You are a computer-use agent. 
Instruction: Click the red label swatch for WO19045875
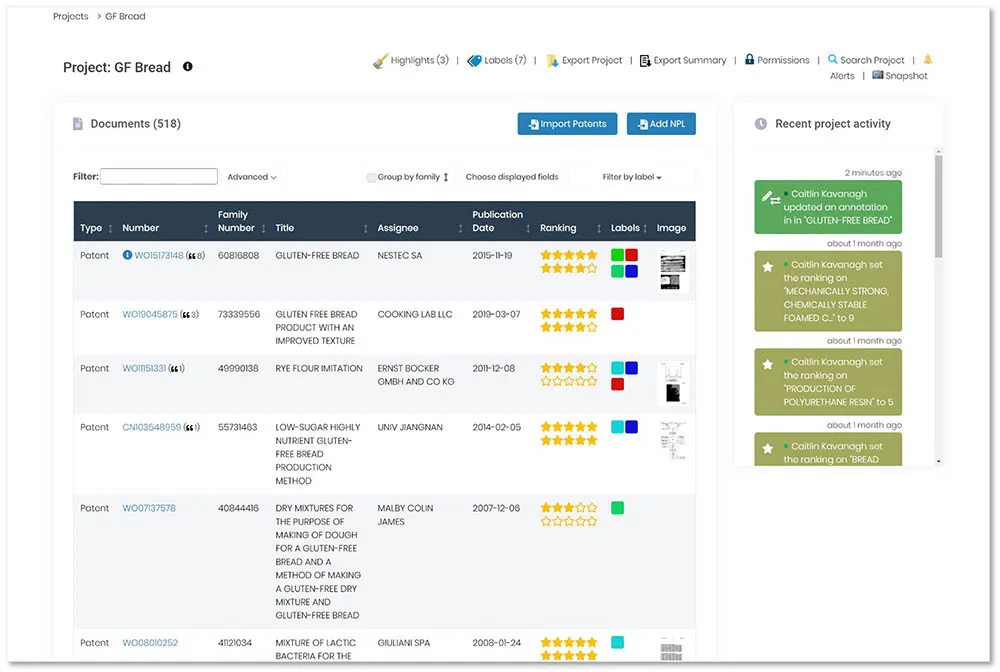(x=618, y=314)
